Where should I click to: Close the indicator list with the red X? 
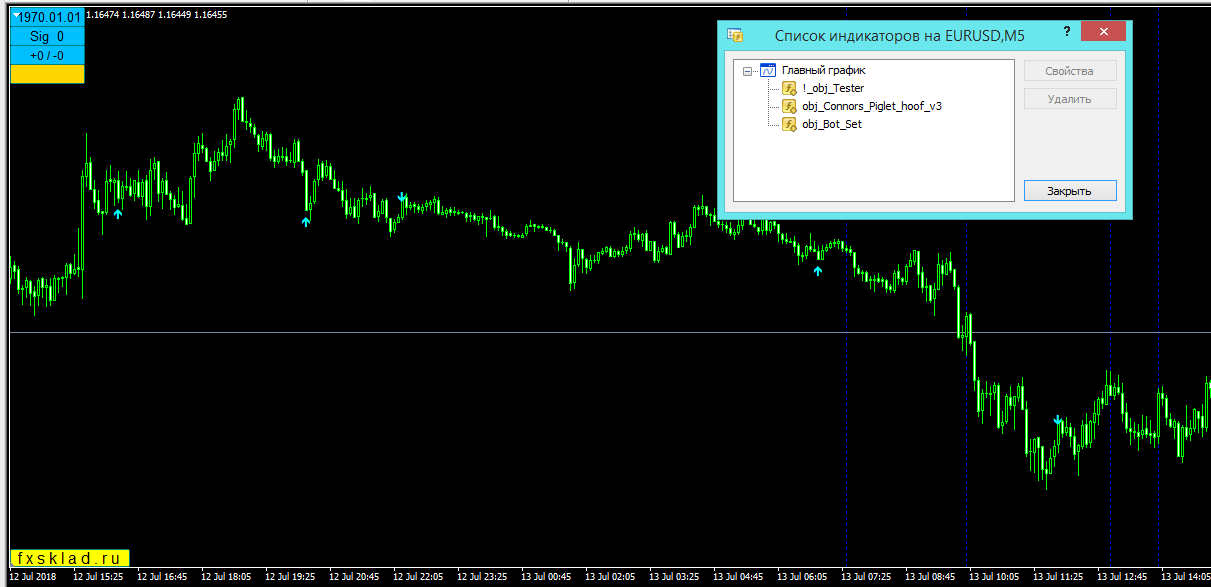[x=1104, y=32]
